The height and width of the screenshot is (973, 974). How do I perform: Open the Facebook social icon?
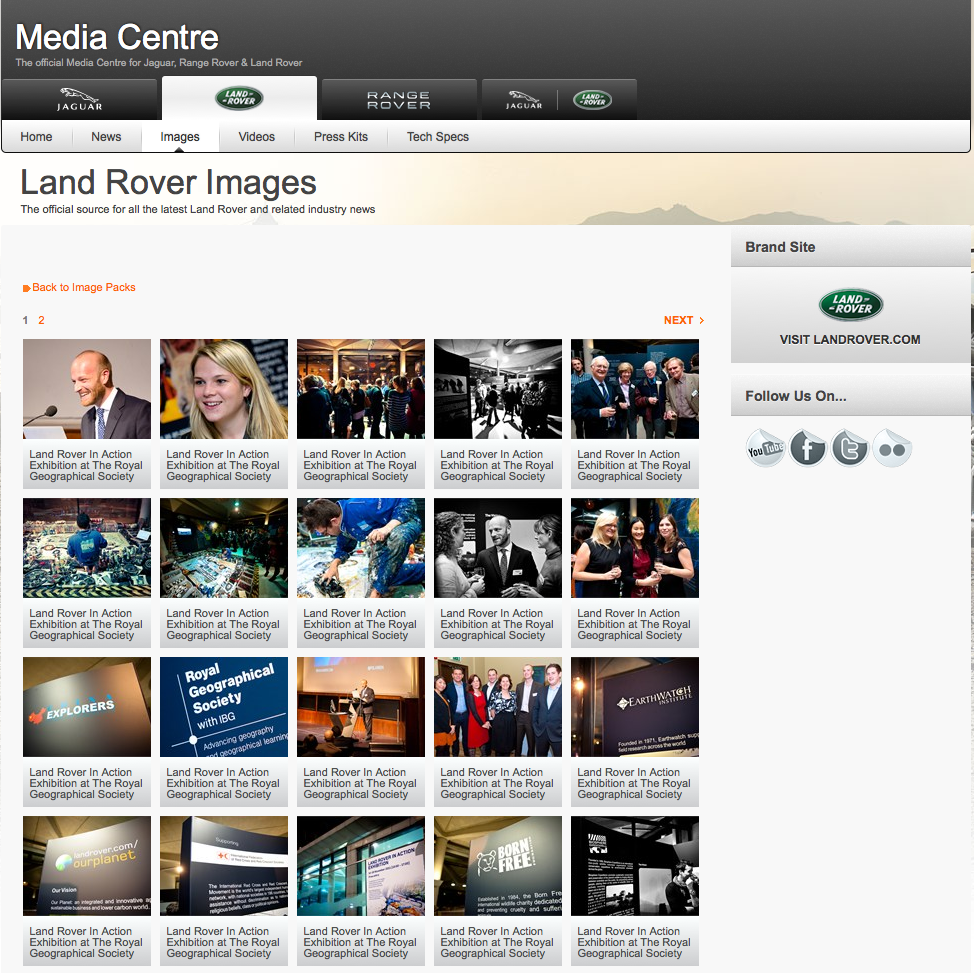pos(808,447)
